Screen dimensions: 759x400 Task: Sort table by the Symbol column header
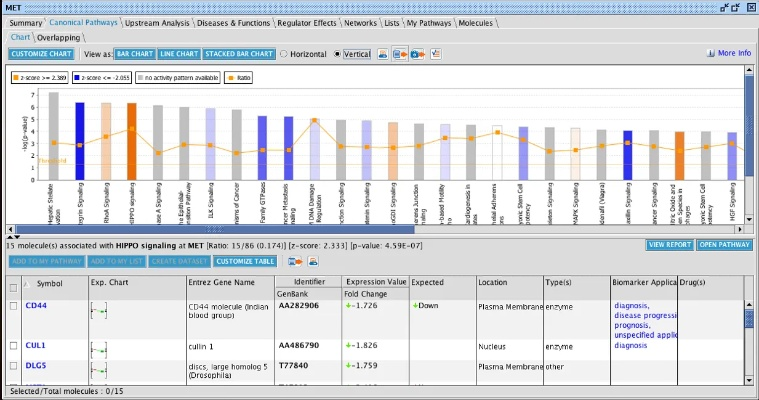coord(50,283)
